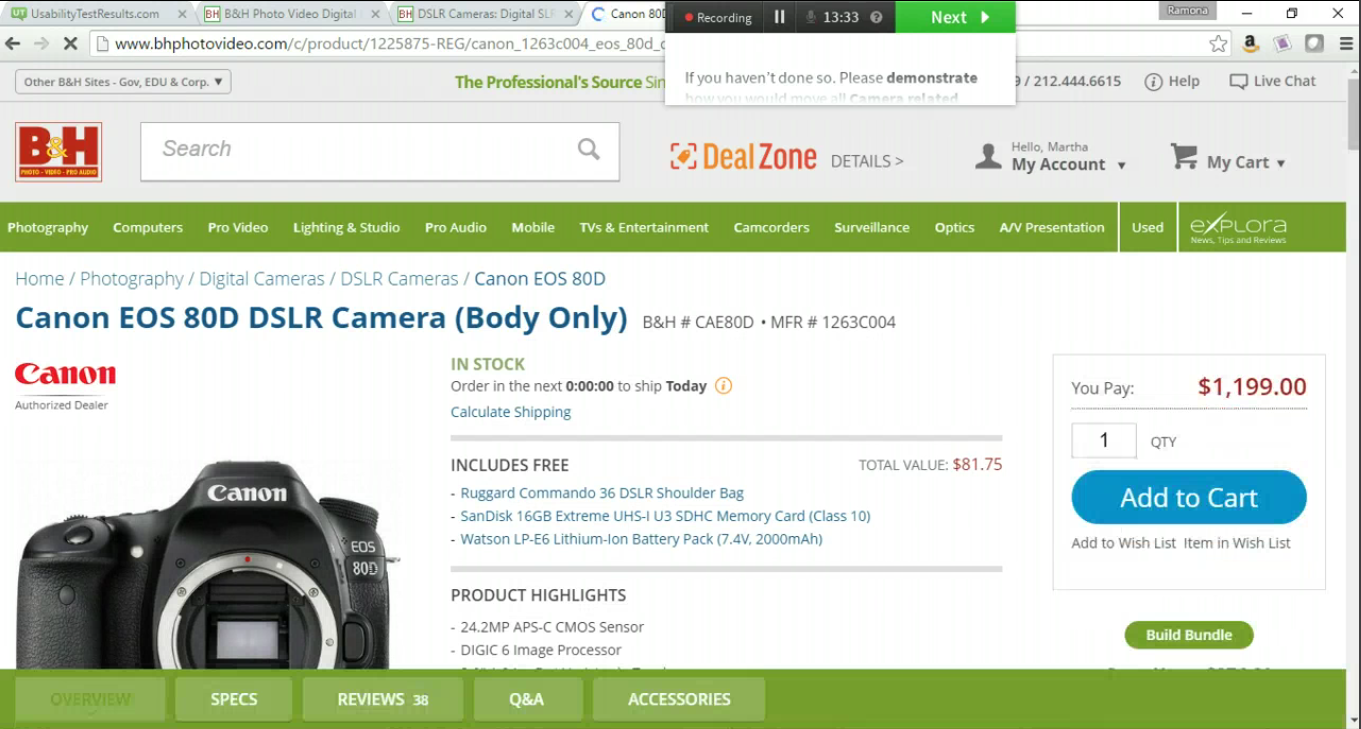The width and height of the screenshot is (1361, 729).
Task: Bookmark page with the star icon
Action: coord(1218,44)
